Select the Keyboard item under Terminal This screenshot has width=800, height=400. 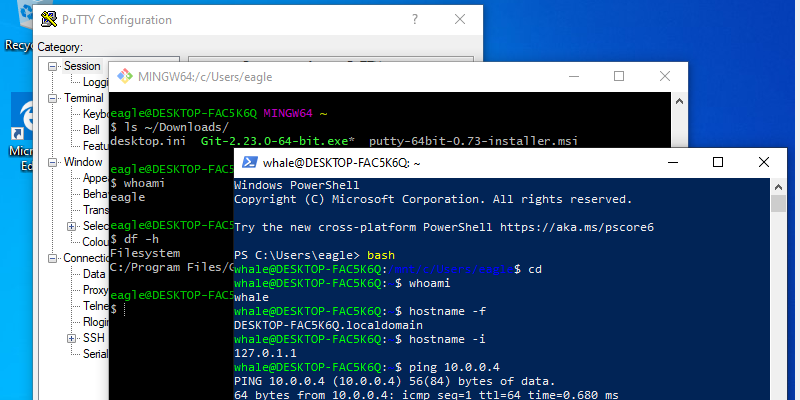tap(96, 114)
